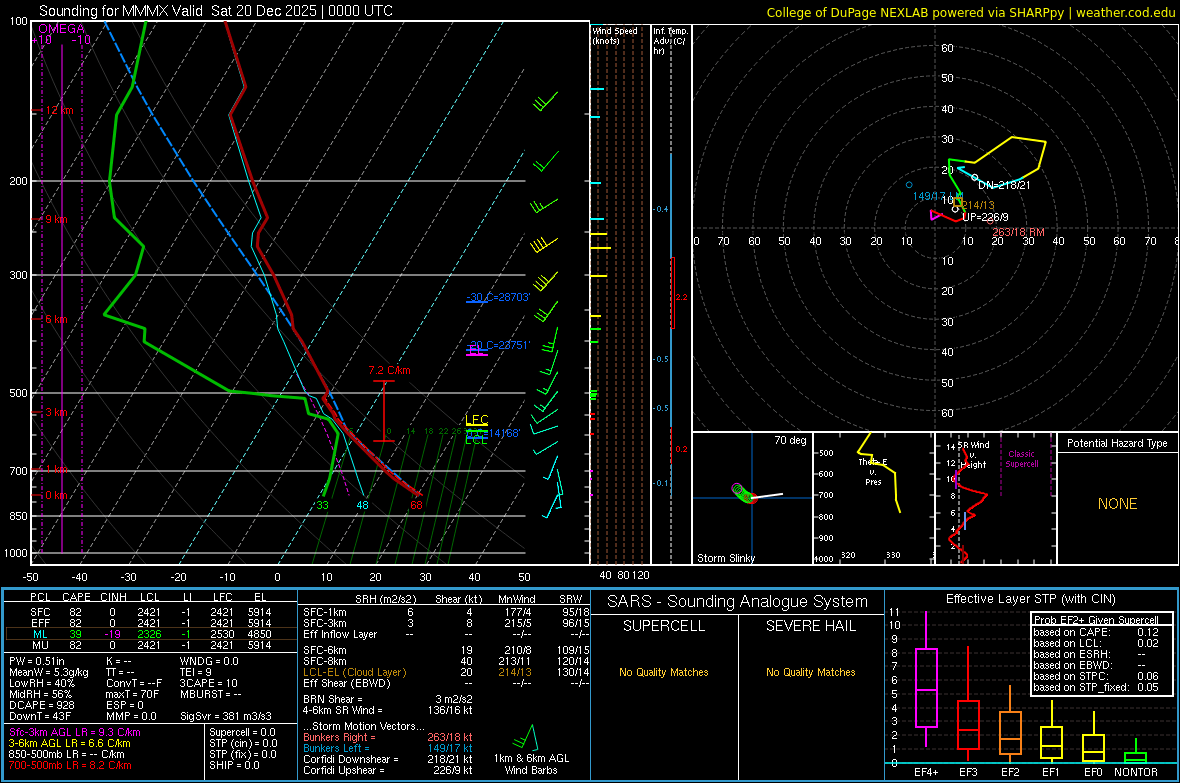The image size is (1180, 783).
Task: Click the 263/18 RM hodograph label
Action: (x=1018, y=232)
